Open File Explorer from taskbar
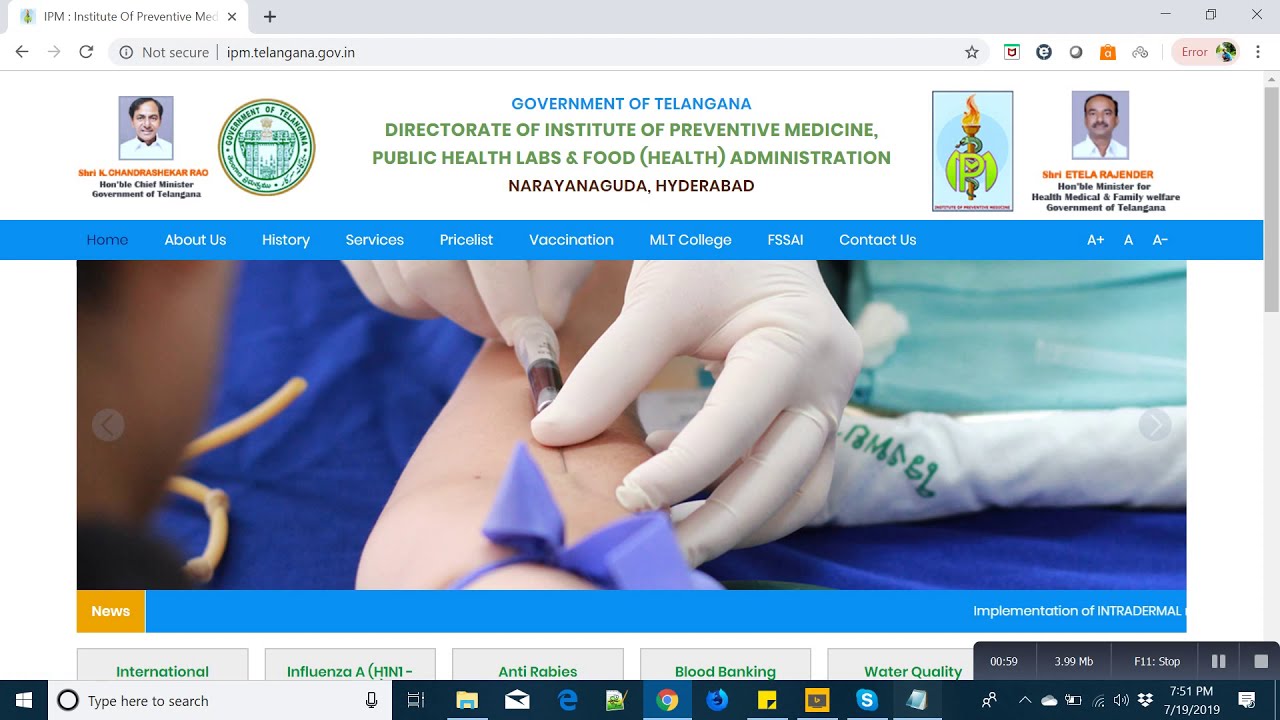Image resolution: width=1280 pixels, height=720 pixels. [467, 700]
